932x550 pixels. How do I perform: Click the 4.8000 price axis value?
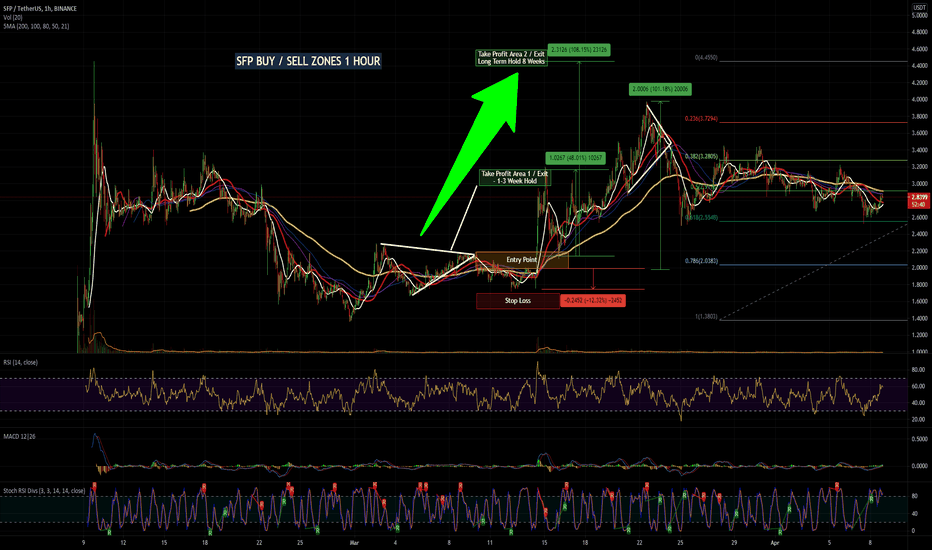(x=919, y=32)
